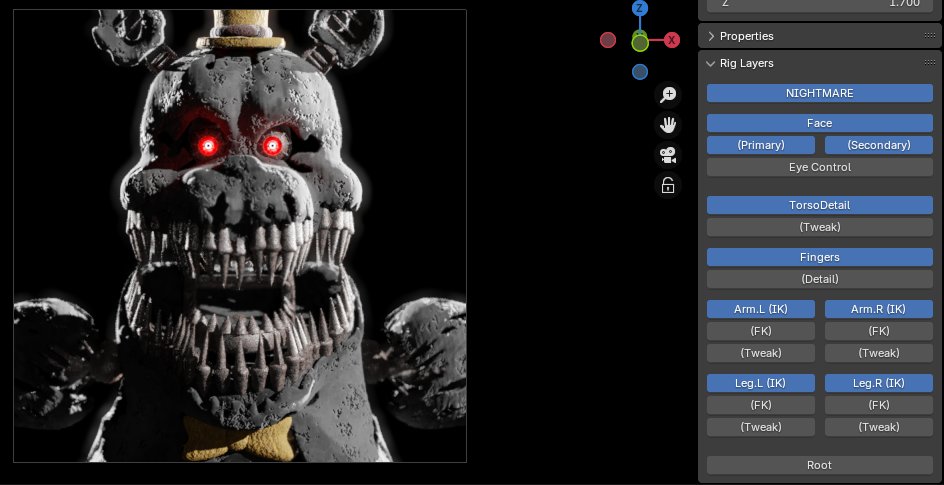This screenshot has width=944, height=485.
Task: Toggle the Face (Secondary) layer
Action: (878, 145)
